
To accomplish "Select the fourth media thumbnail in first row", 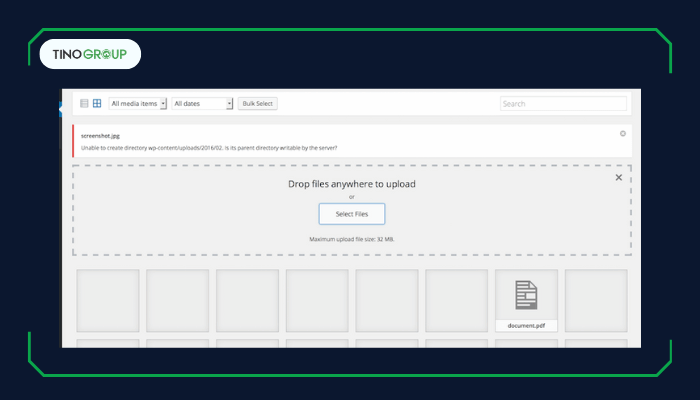I will point(317,300).
